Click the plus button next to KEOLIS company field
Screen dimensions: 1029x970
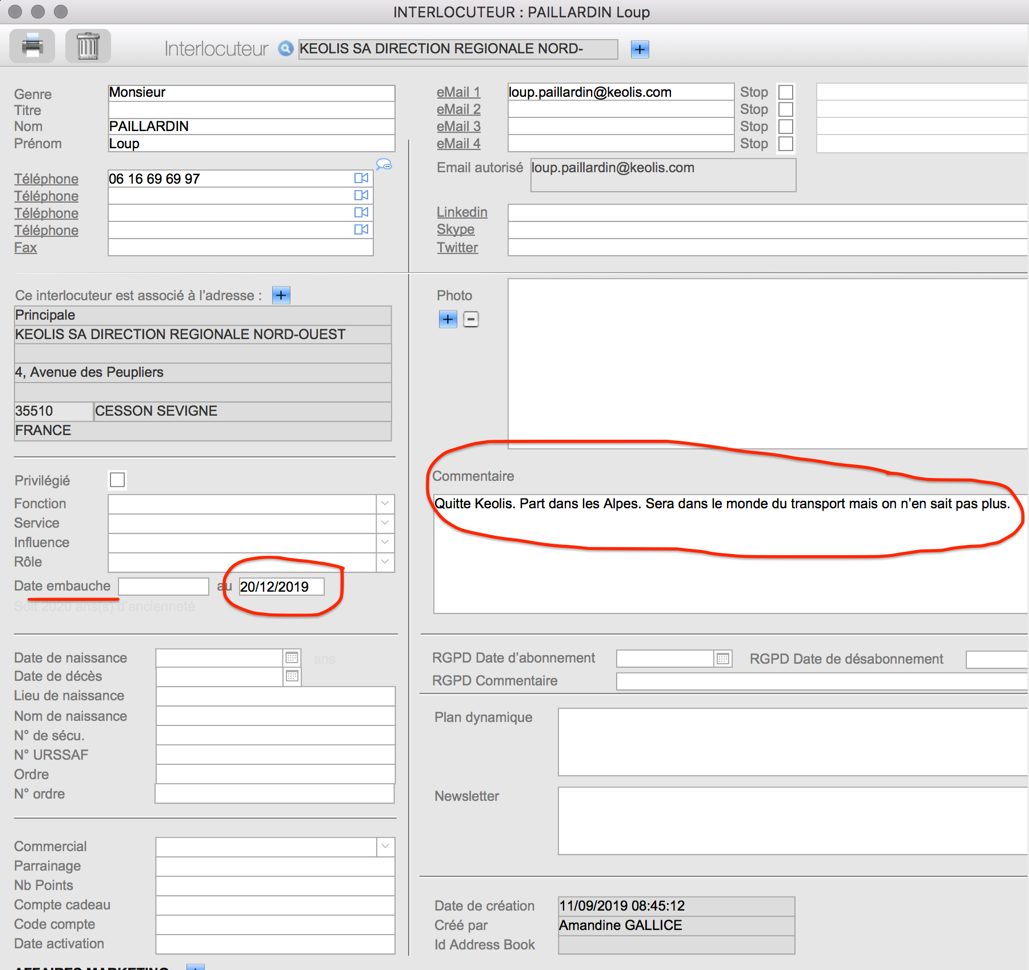tap(640, 49)
